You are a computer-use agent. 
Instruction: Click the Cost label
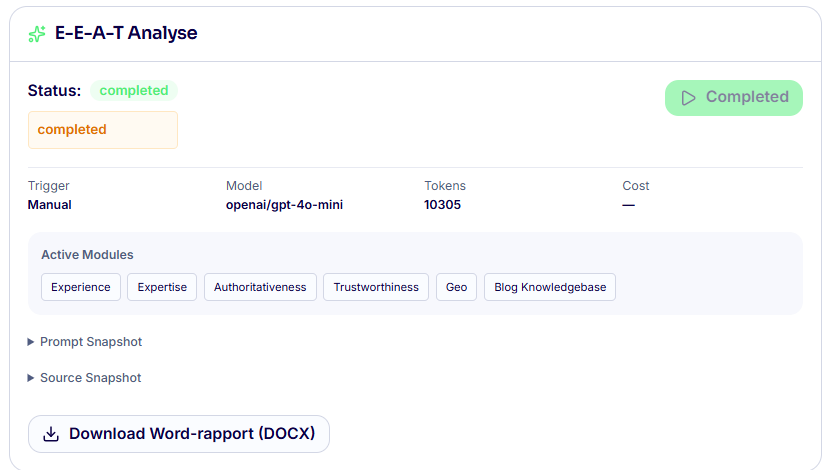[636, 186]
